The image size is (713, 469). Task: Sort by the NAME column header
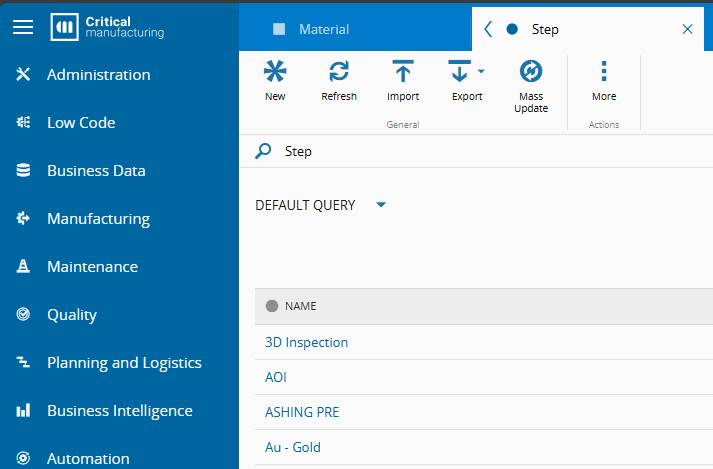click(x=300, y=306)
